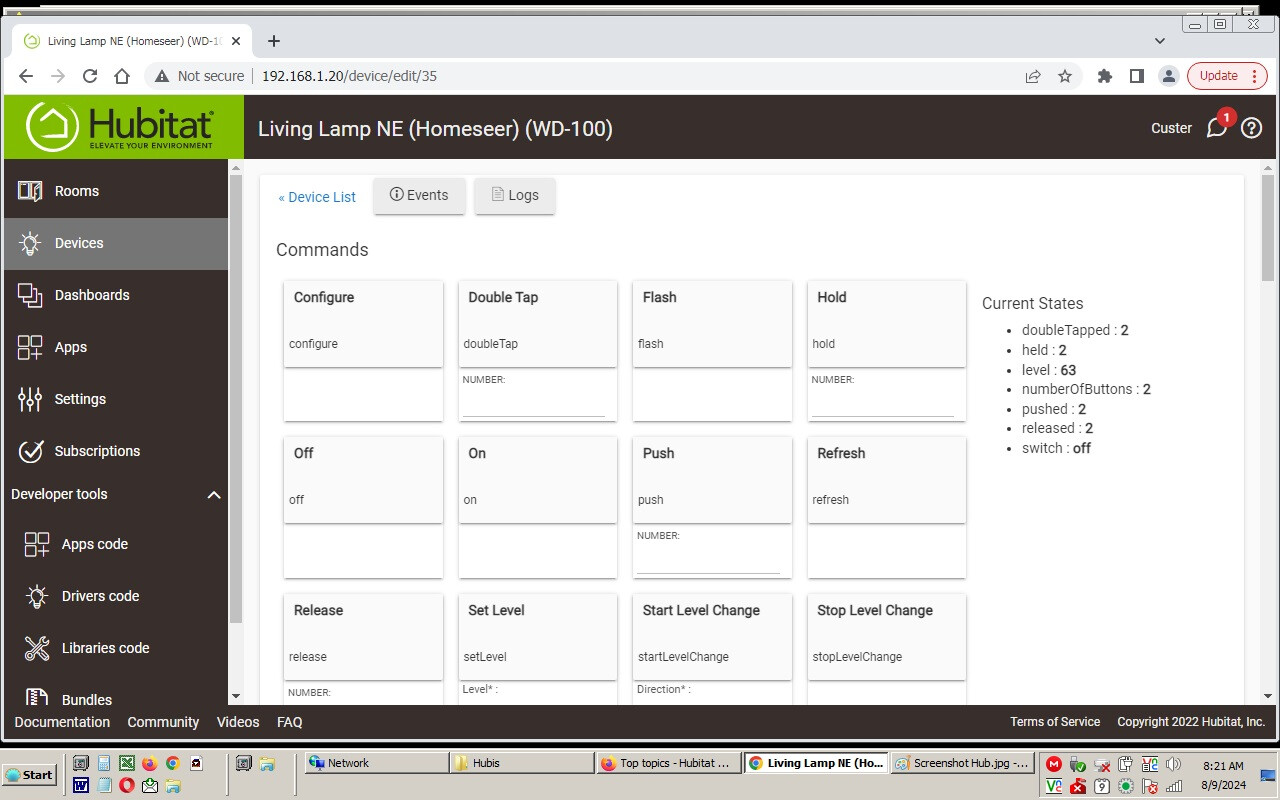The width and height of the screenshot is (1280, 800).
Task: Run the Hold command
Action: [886, 323]
